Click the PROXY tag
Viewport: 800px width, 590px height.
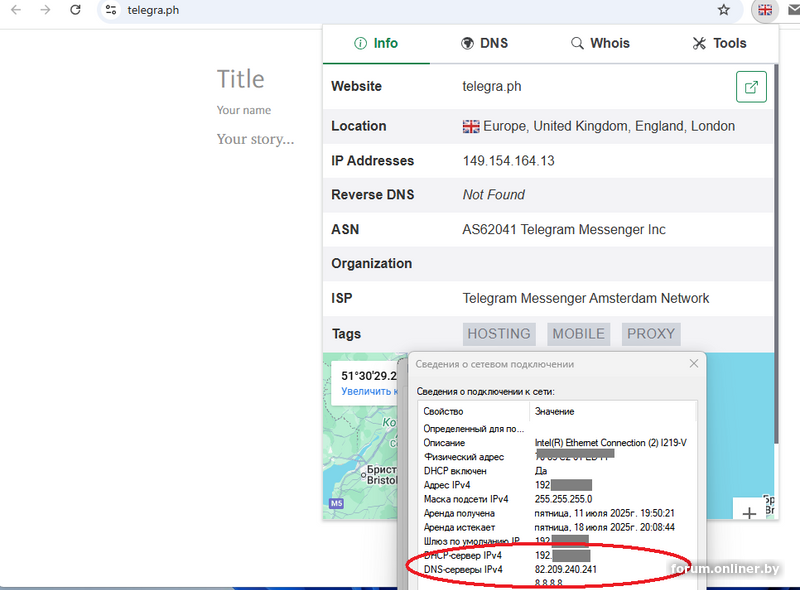point(651,334)
